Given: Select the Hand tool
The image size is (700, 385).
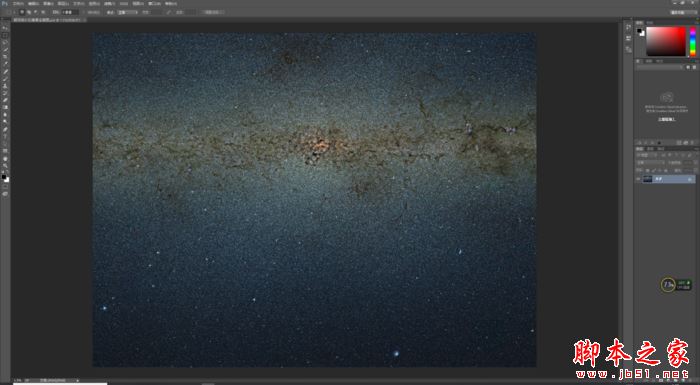Looking at the screenshot, I should tap(5, 158).
